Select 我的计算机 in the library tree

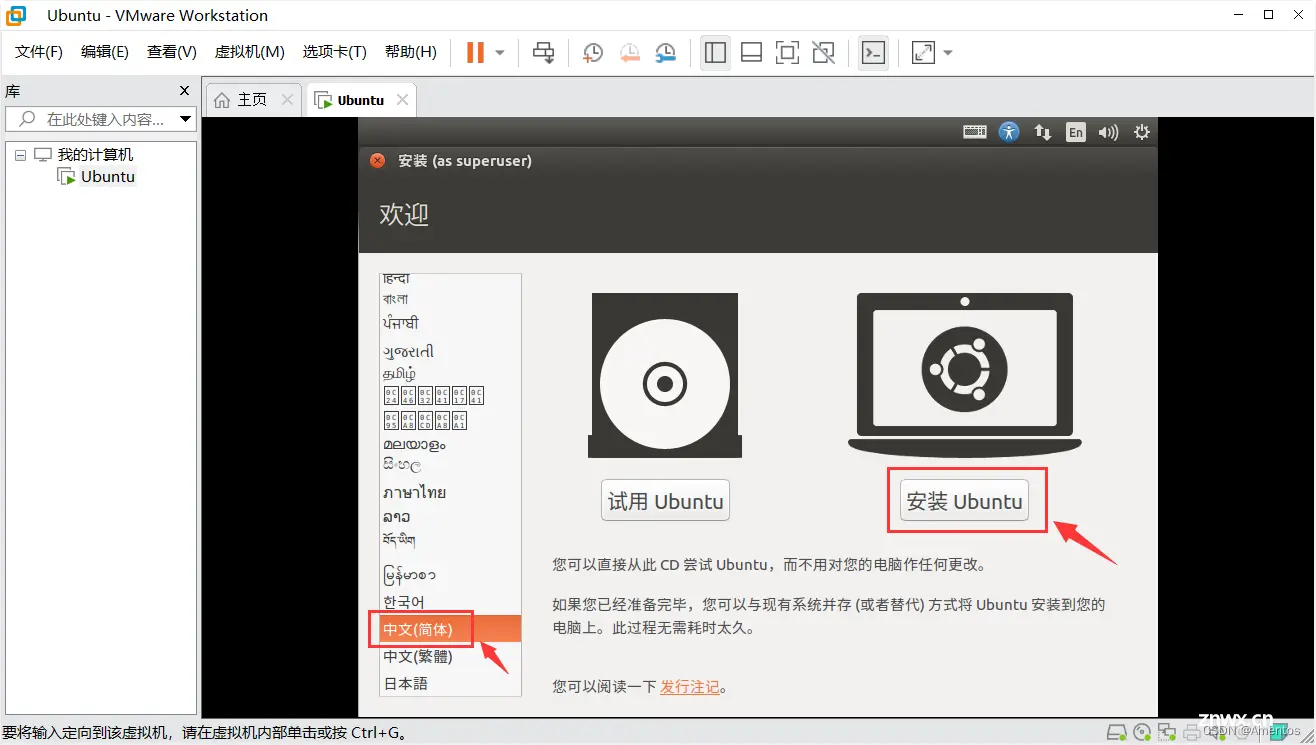(95, 155)
